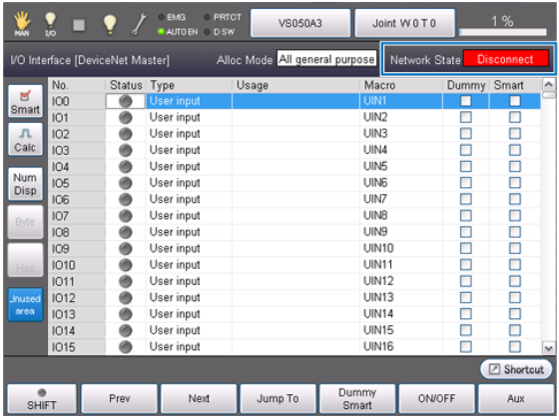Click the Jump To button
This screenshot has height=420, width=559.
tap(278, 398)
